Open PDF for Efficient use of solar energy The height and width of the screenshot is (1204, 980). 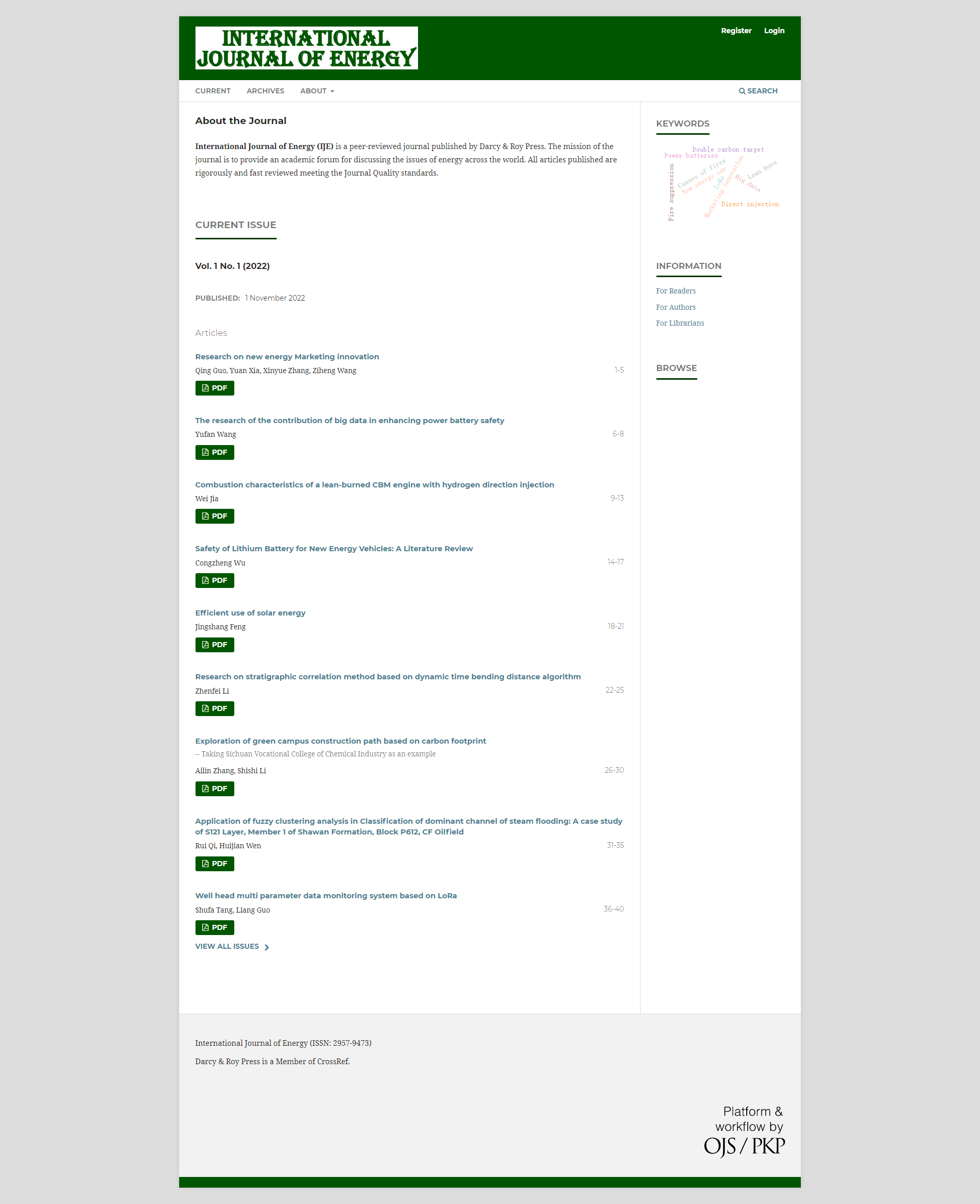[x=214, y=645]
